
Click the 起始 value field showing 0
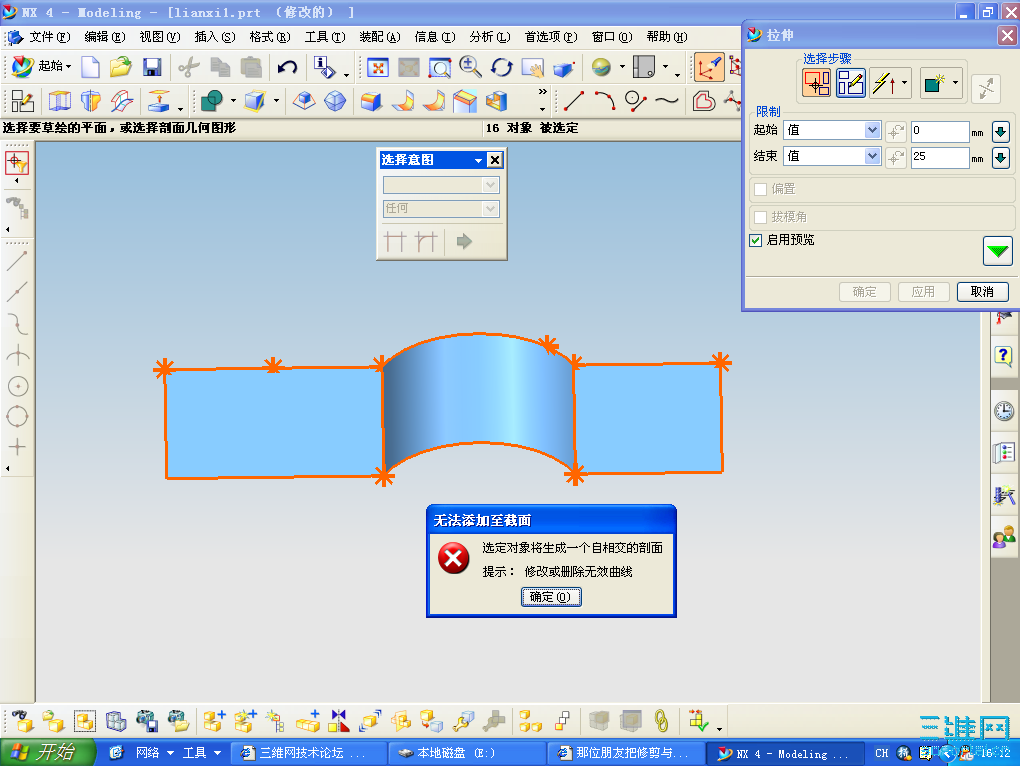point(939,131)
